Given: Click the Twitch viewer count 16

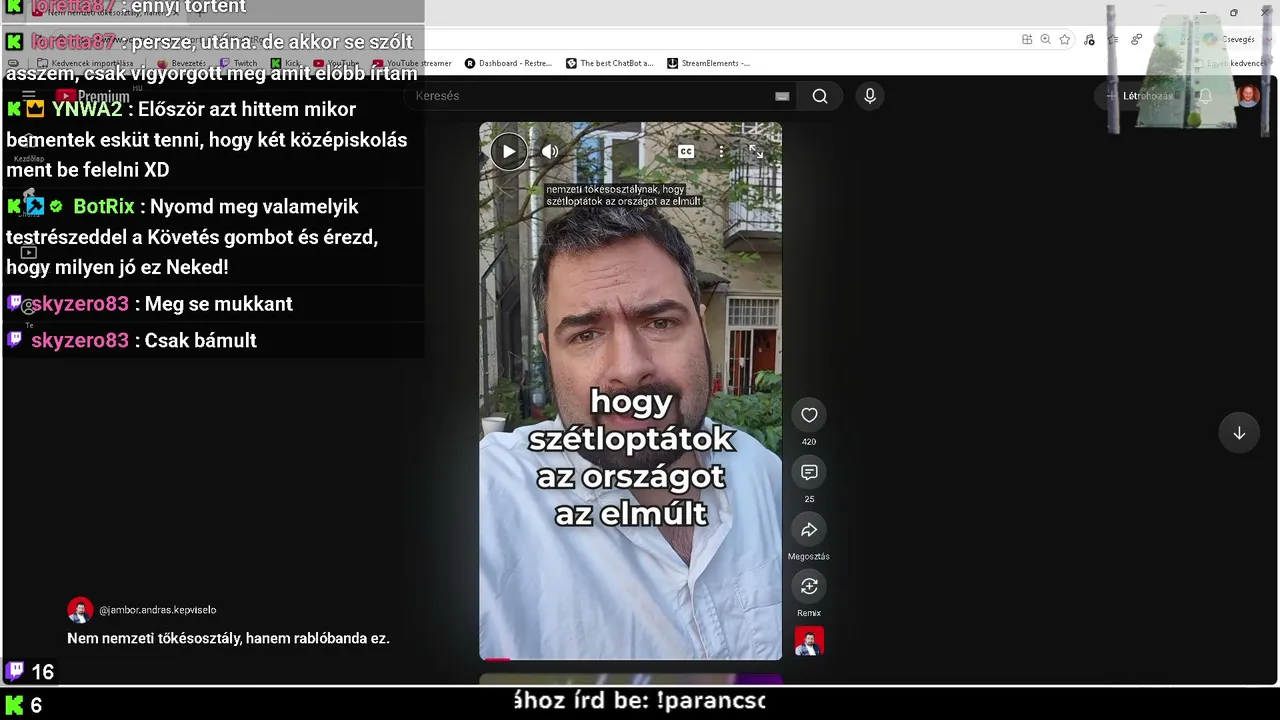Looking at the screenshot, I should pyautogui.click(x=43, y=672).
